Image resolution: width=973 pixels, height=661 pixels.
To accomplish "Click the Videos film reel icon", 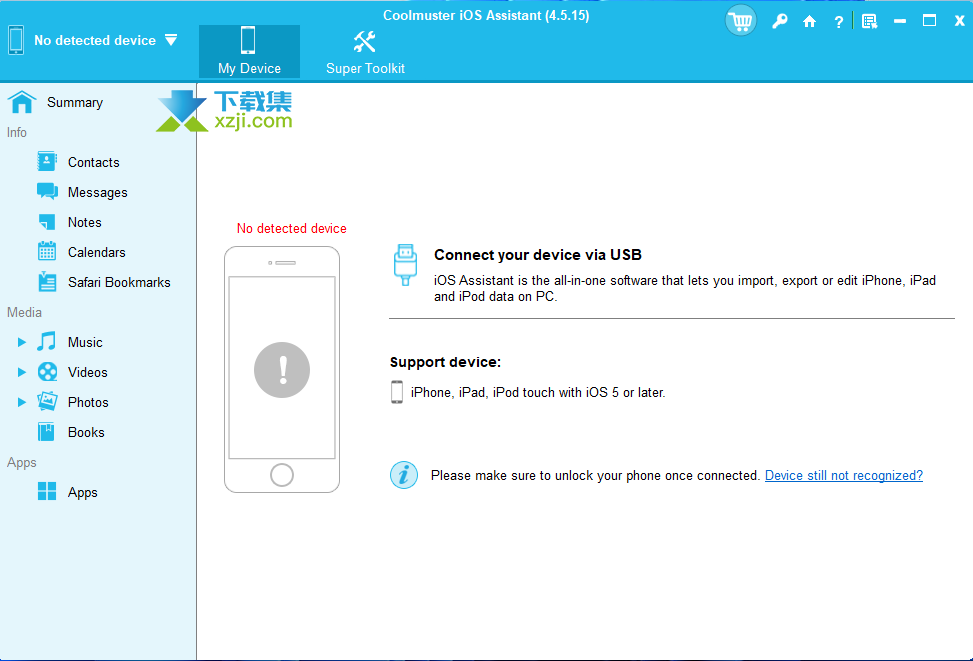I will click(47, 372).
